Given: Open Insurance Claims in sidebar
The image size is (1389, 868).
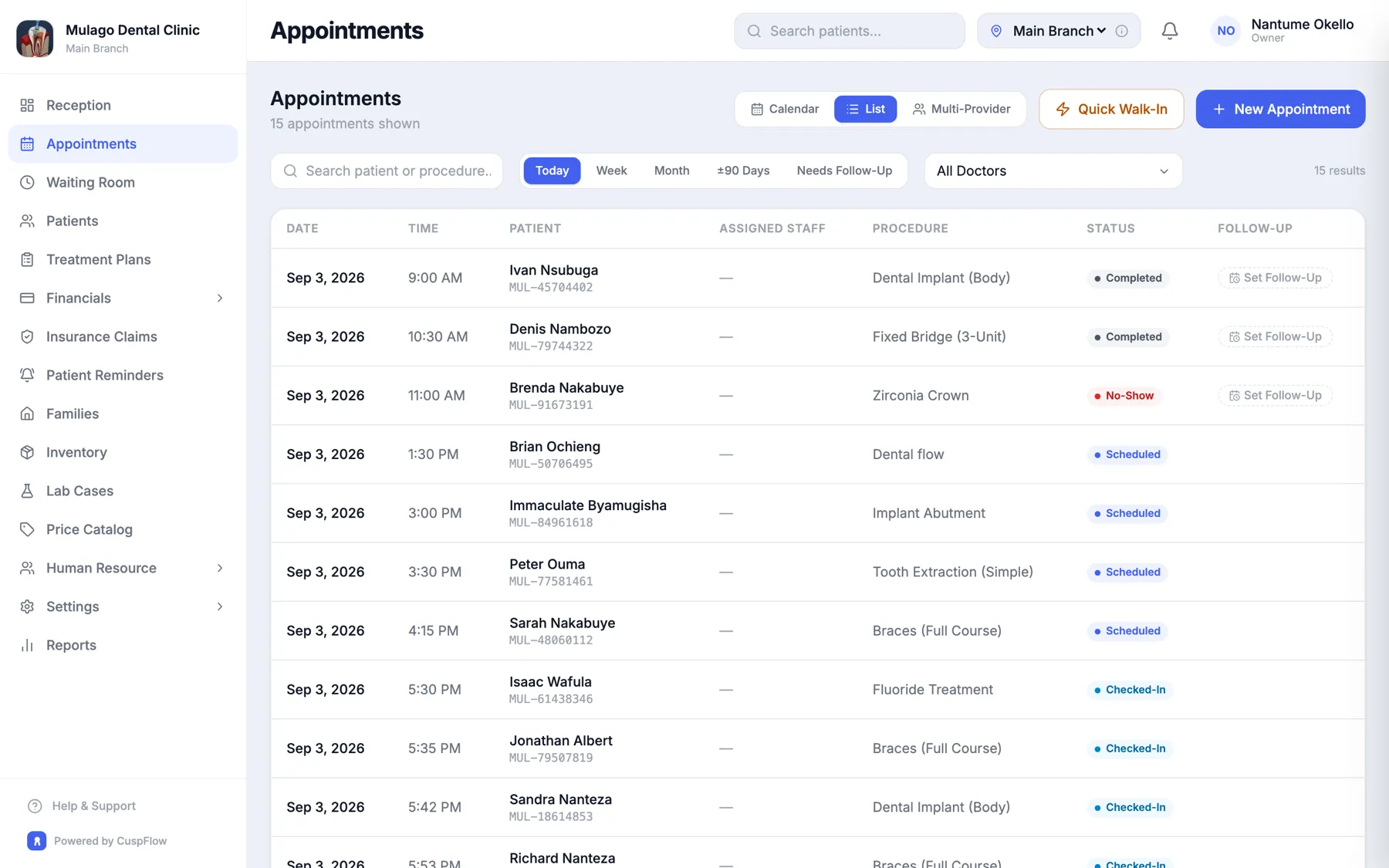Looking at the screenshot, I should (x=123, y=336).
